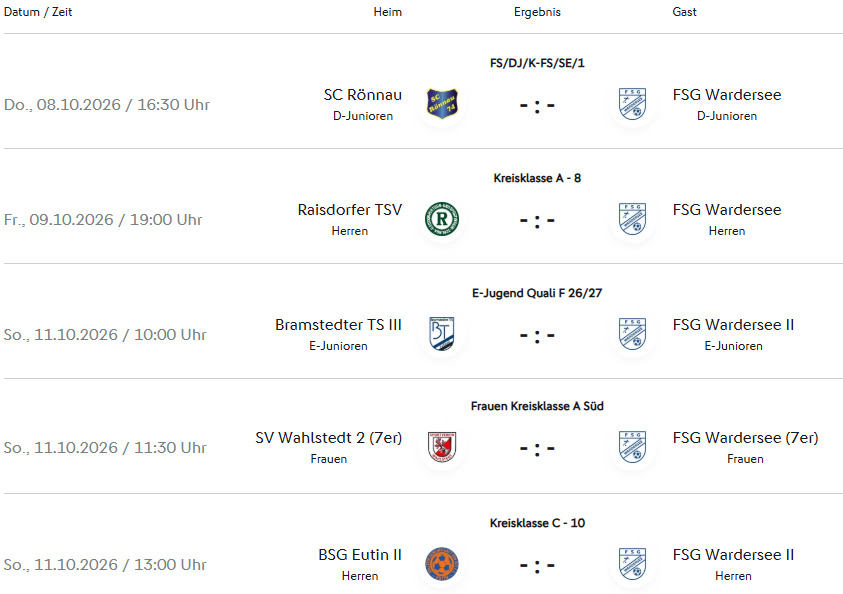This screenshot has width=843, height=594.
Task: Click the Raisdorfer TSV green R logo
Action: tap(442, 219)
